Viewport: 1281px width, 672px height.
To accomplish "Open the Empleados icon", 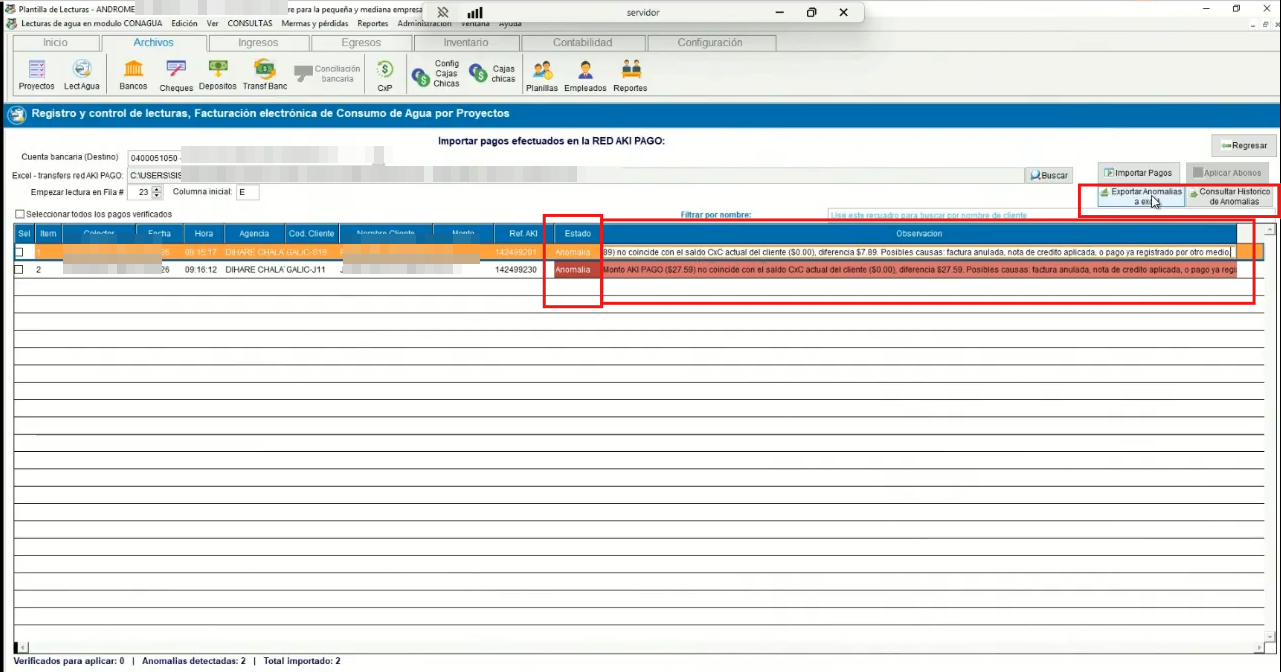I will 585,75.
